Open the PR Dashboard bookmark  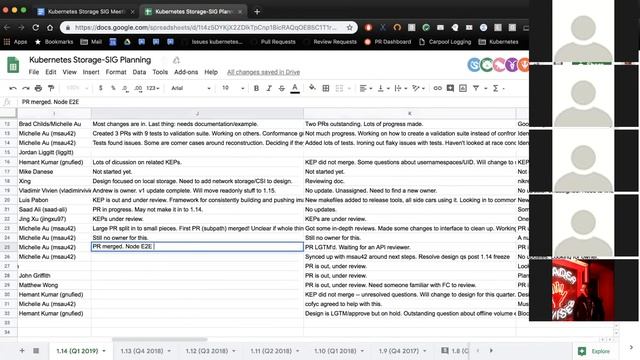click(388, 42)
